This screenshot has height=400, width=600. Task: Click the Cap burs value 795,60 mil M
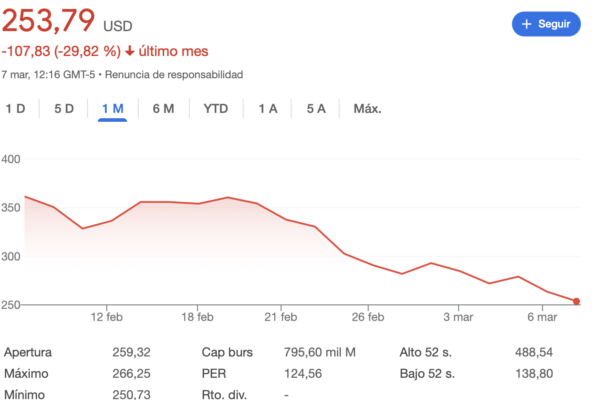[x=320, y=352]
